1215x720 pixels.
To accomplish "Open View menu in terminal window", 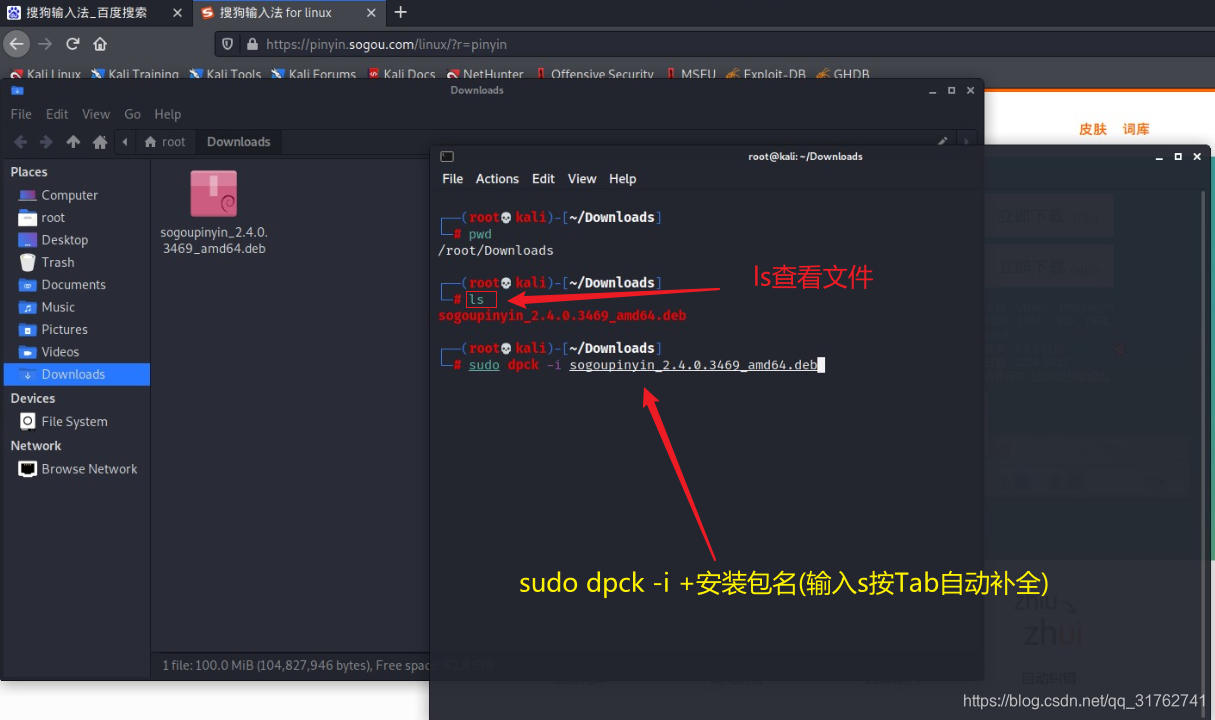I will (x=582, y=179).
